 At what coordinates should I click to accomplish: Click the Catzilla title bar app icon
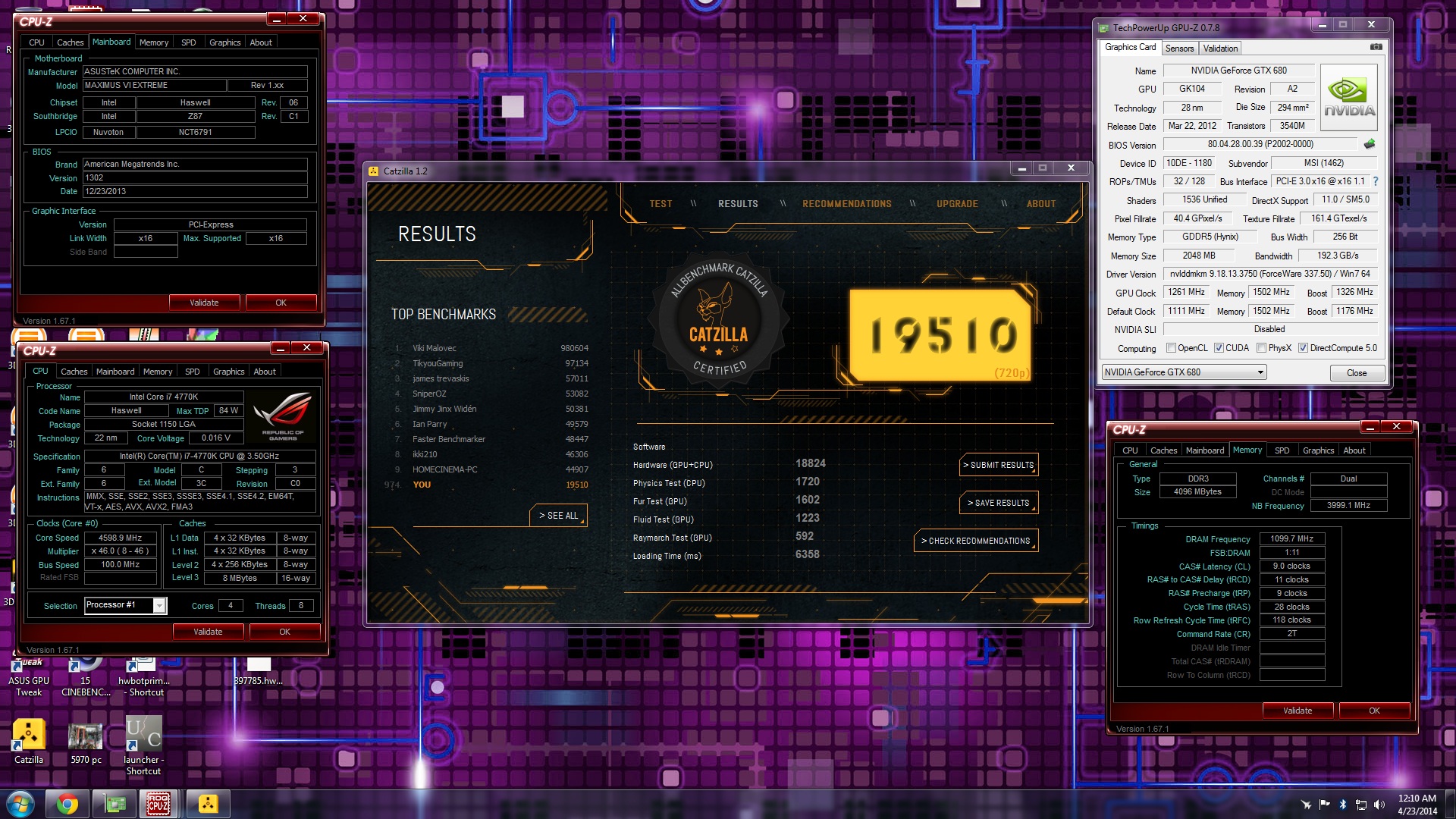tap(373, 171)
